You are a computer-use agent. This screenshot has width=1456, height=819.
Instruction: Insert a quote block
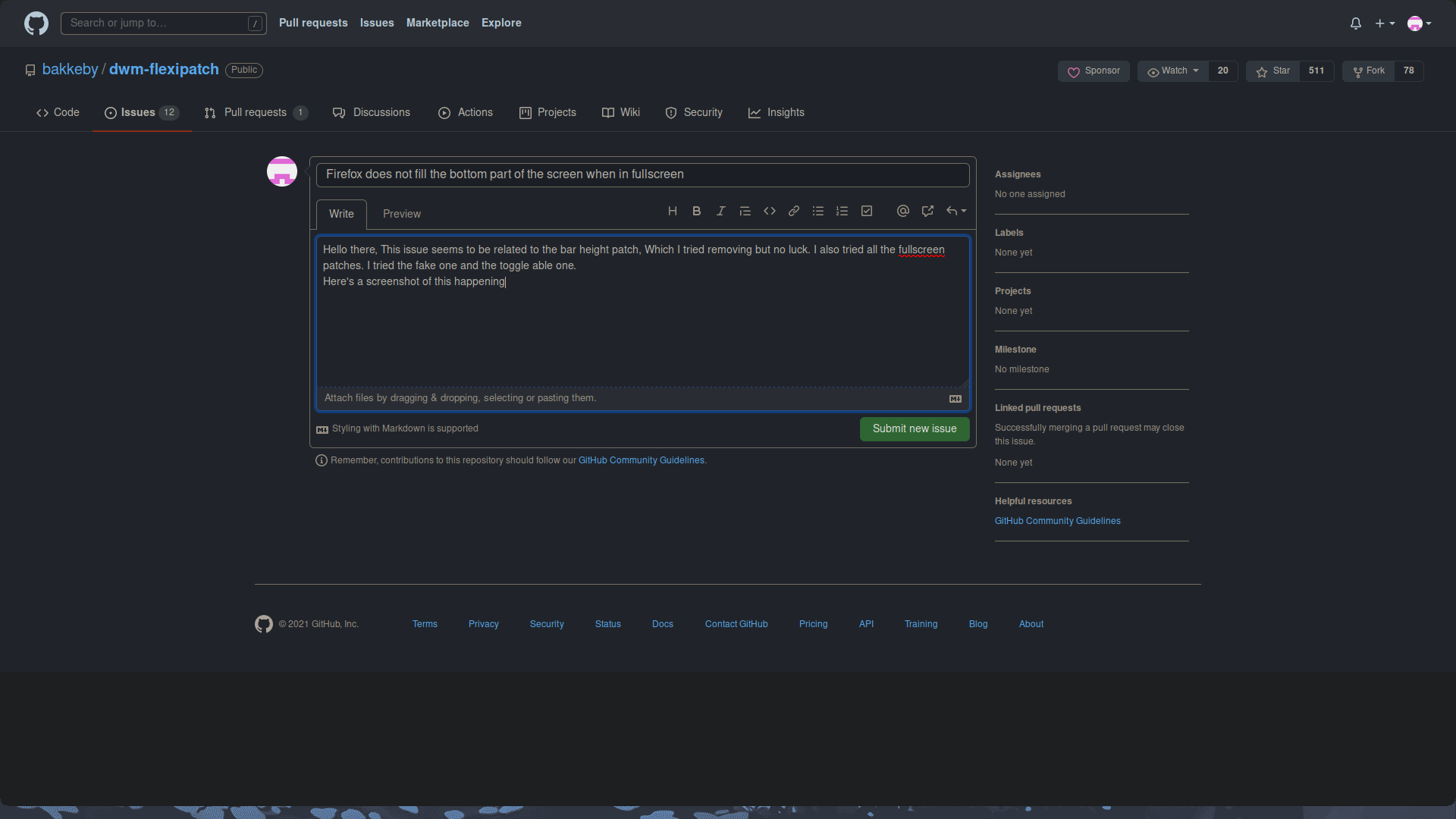pos(745,211)
